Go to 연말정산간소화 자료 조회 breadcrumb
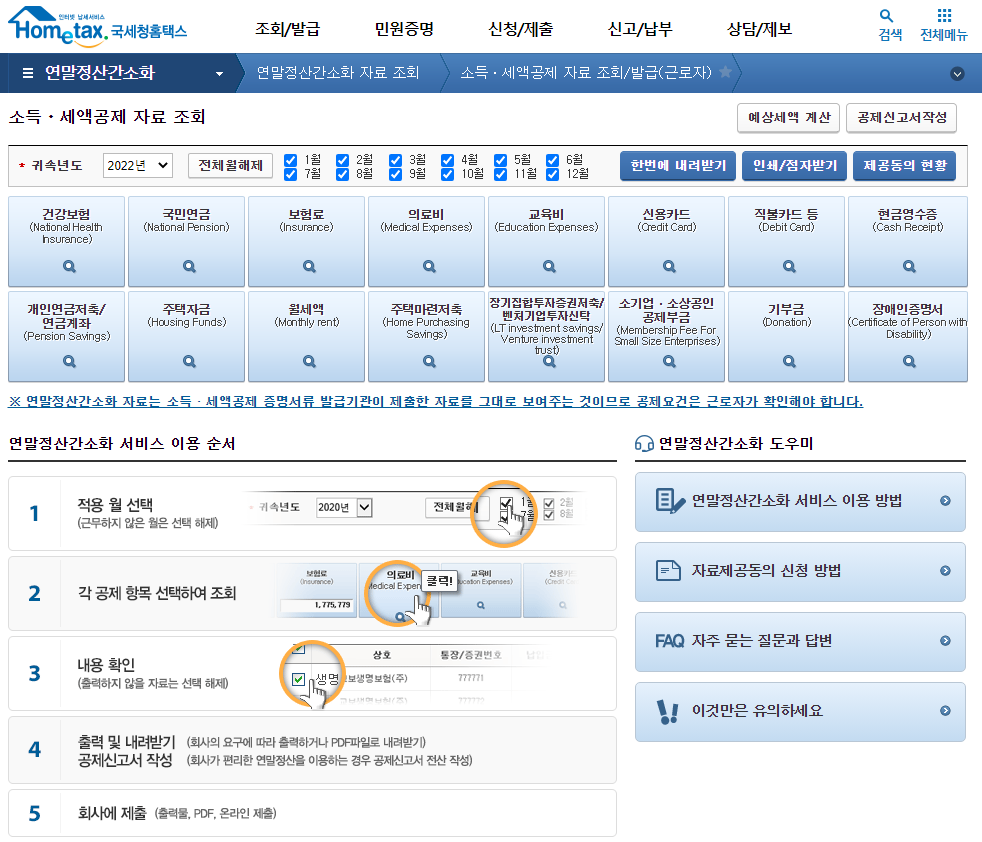982x842 pixels. click(338, 73)
